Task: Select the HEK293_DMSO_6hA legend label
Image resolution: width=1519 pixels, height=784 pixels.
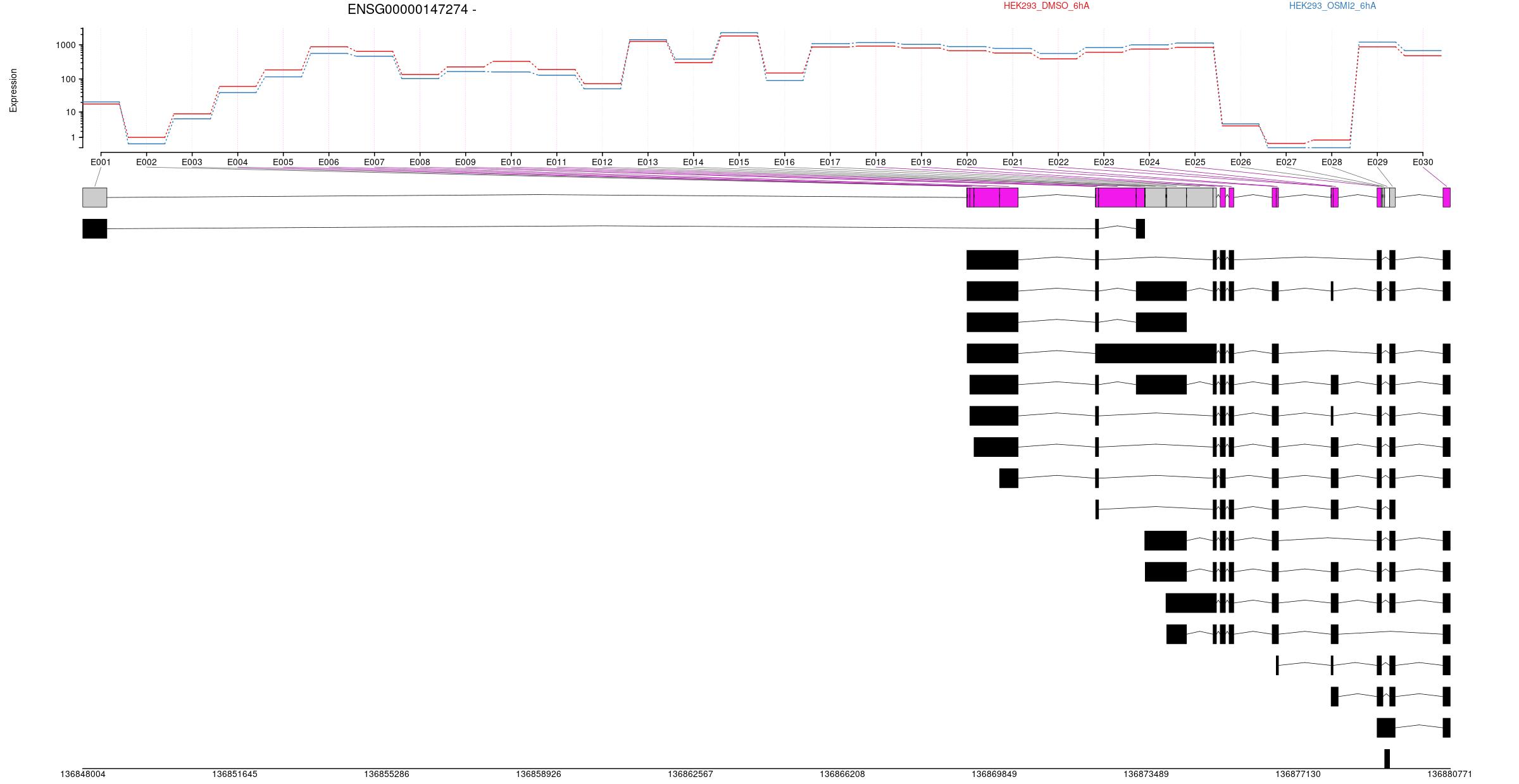Action: click(x=1046, y=6)
